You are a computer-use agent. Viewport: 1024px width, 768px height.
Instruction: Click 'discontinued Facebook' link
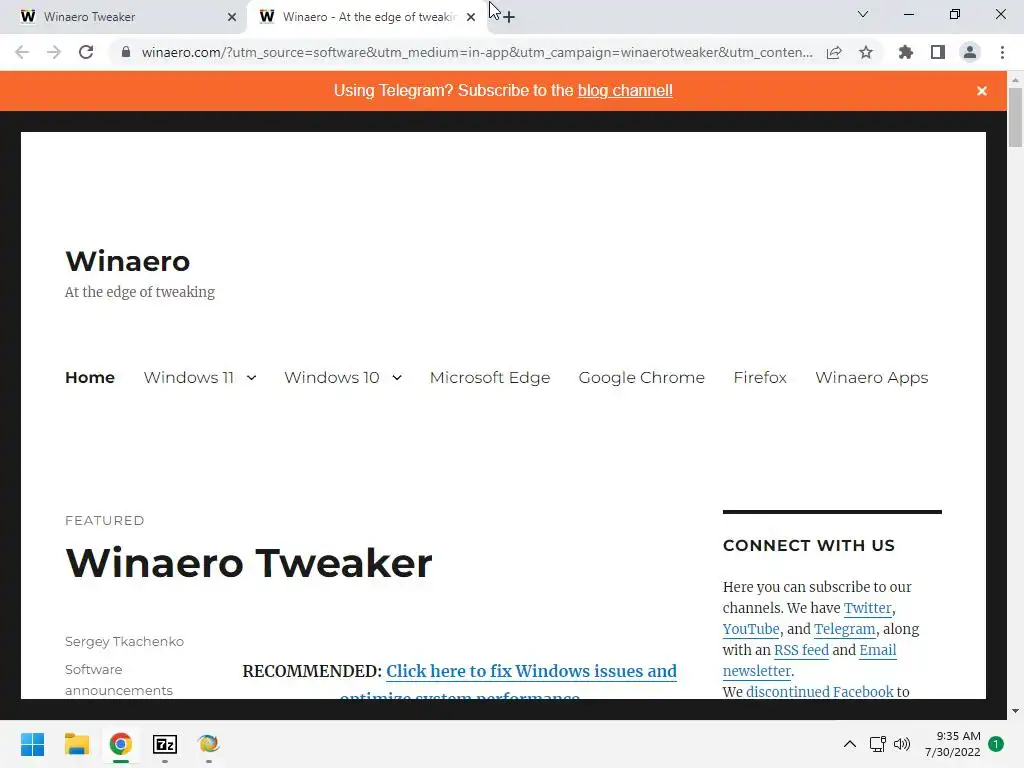point(820,692)
